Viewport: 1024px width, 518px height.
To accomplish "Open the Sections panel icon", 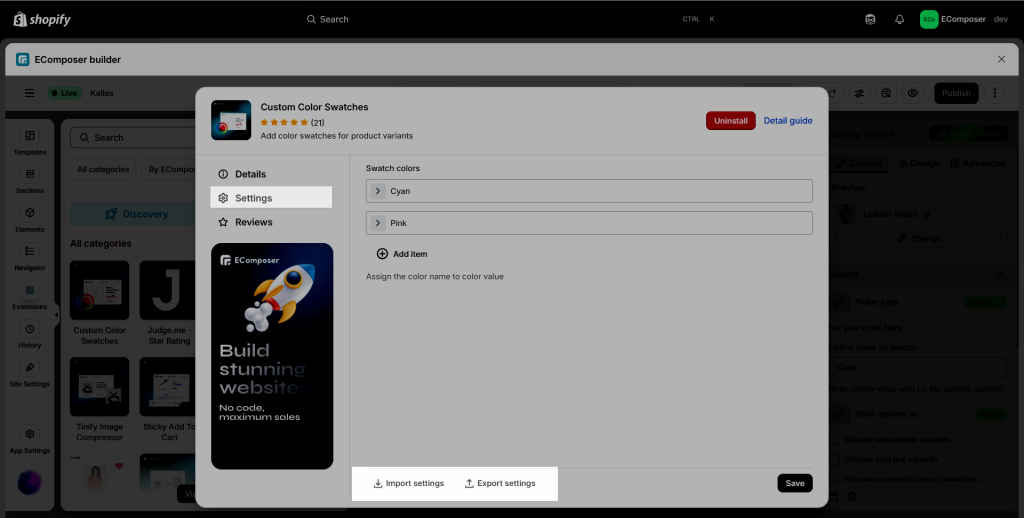I will tap(29, 179).
